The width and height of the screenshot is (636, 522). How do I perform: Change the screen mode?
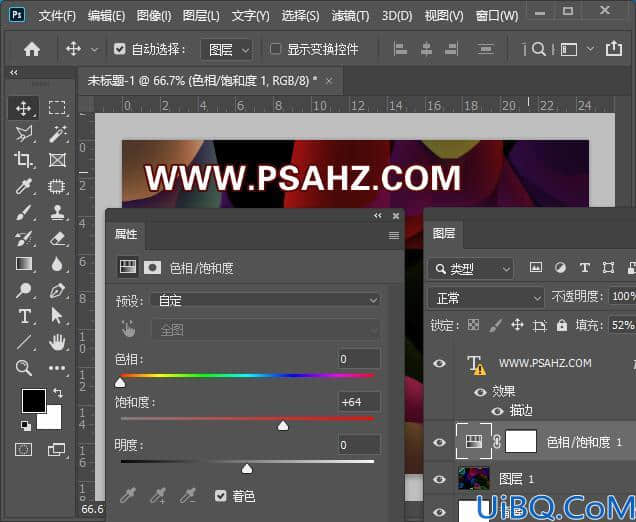pos(56,449)
